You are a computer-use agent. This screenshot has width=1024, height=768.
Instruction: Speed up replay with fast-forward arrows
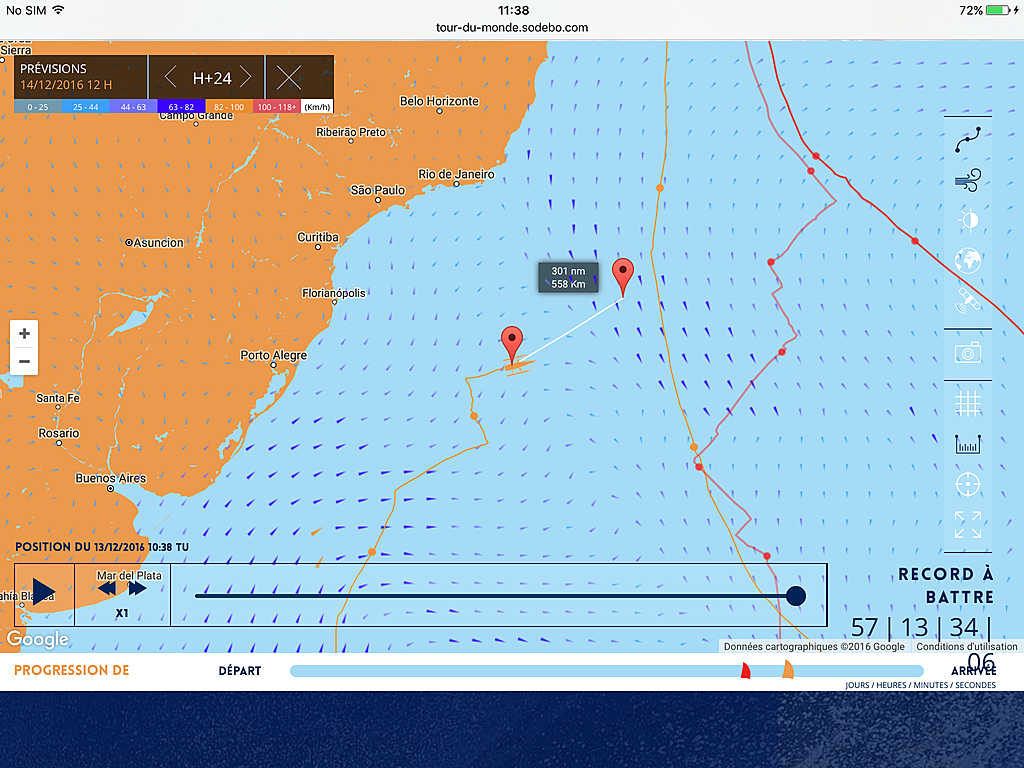[137, 588]
